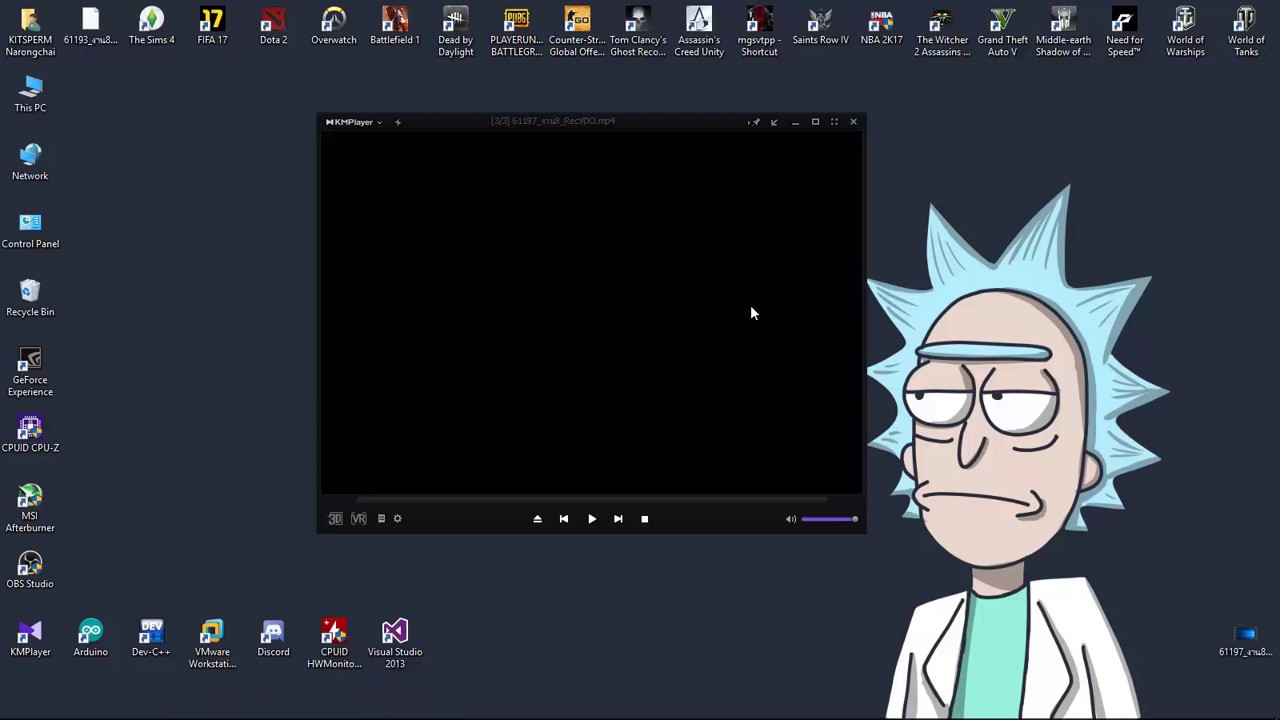Viewport: 1280px width, 720px height.
Task: Select the Dev-C++ desktop icon
Action: tap(152, 638)
